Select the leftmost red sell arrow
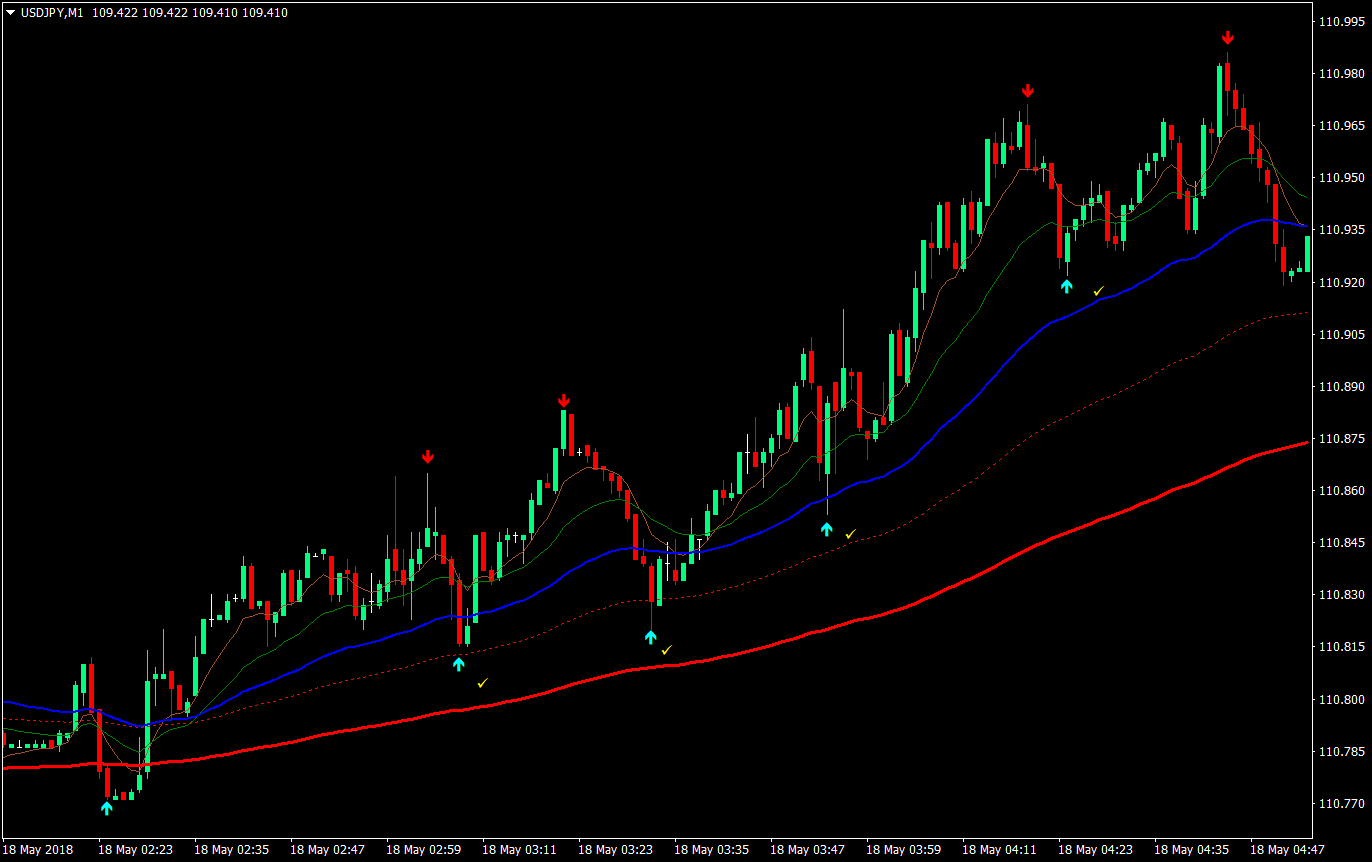 point(428,457)
